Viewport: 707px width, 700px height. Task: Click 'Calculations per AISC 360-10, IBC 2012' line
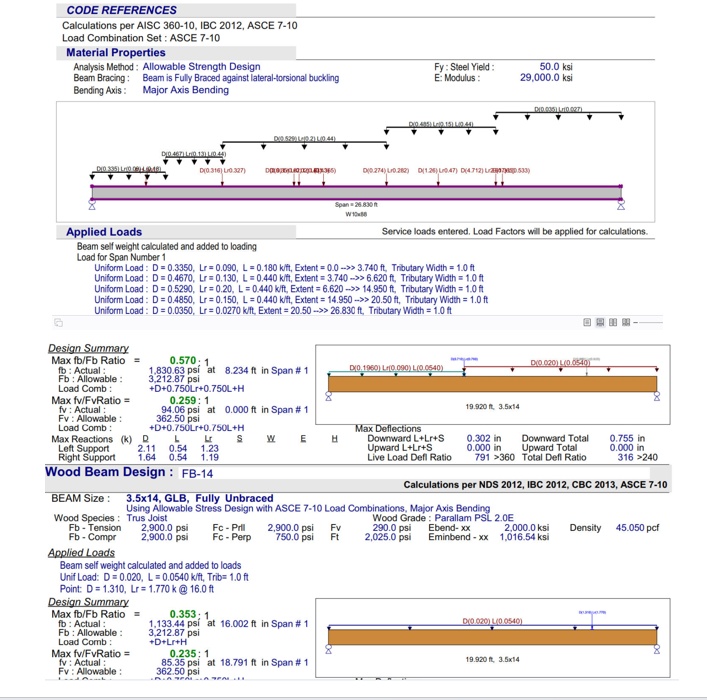click(180, 25)
